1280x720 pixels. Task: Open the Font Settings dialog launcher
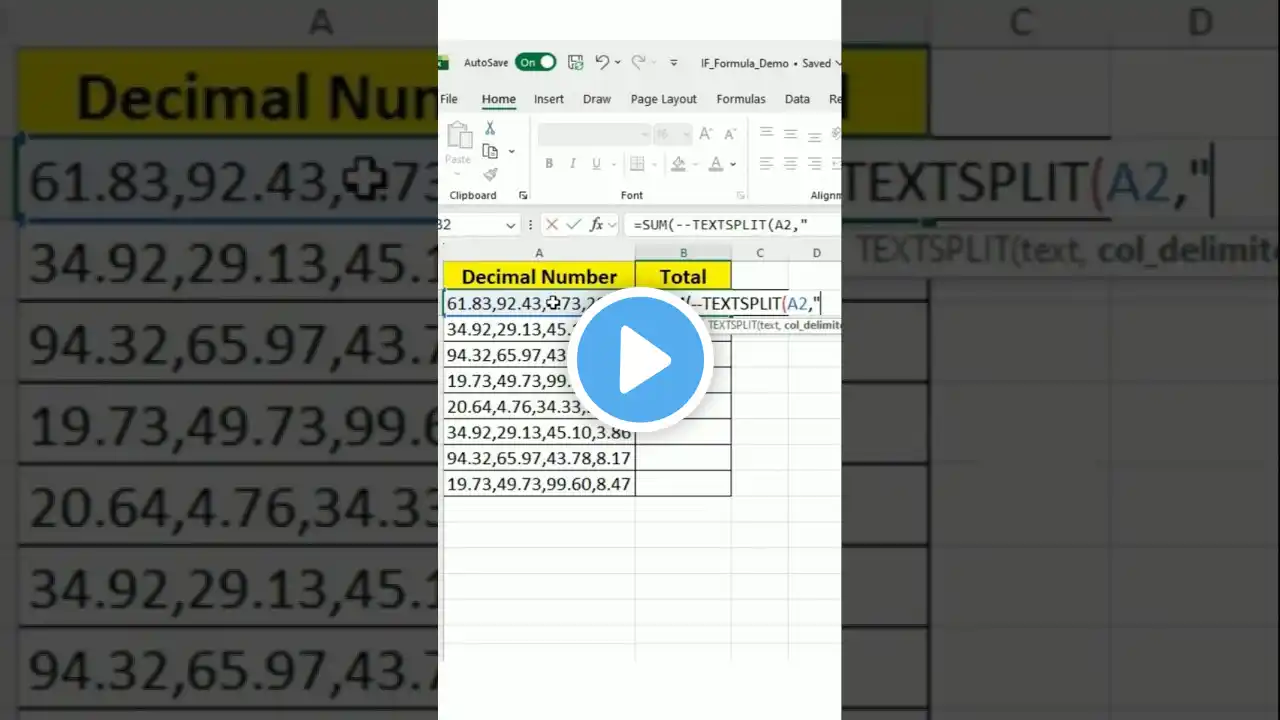(x=741, y=196)
